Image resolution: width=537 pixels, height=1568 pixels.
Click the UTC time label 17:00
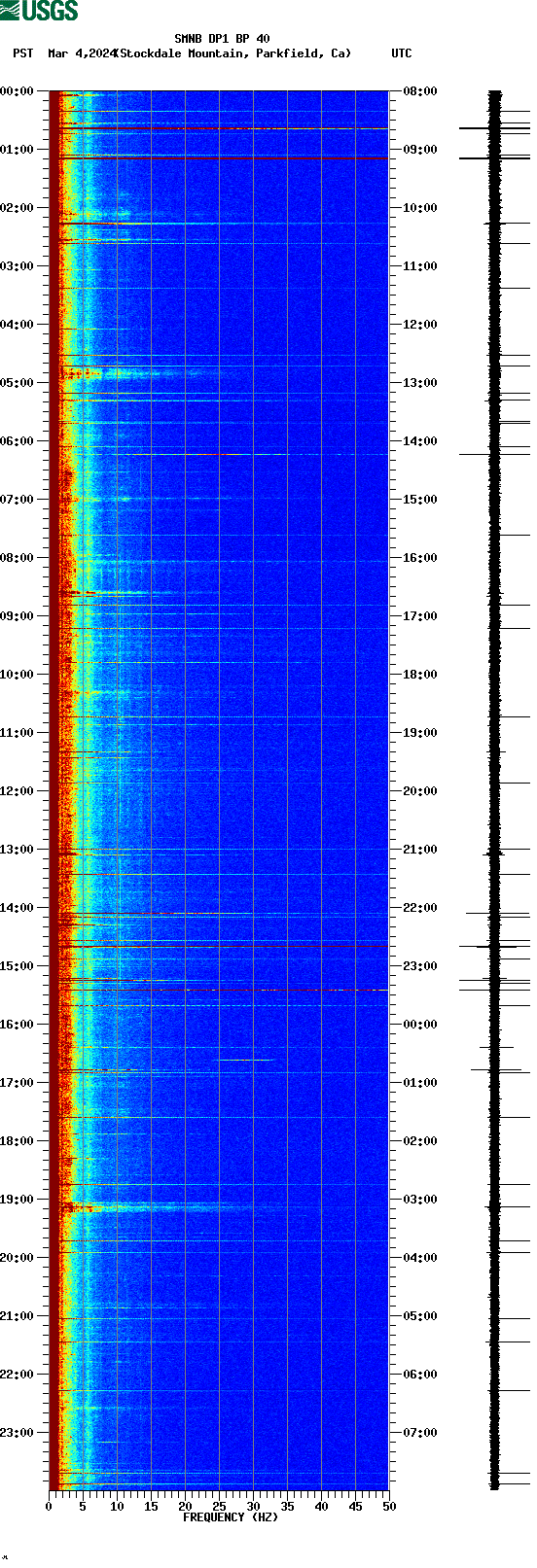[x=420, y=616]
